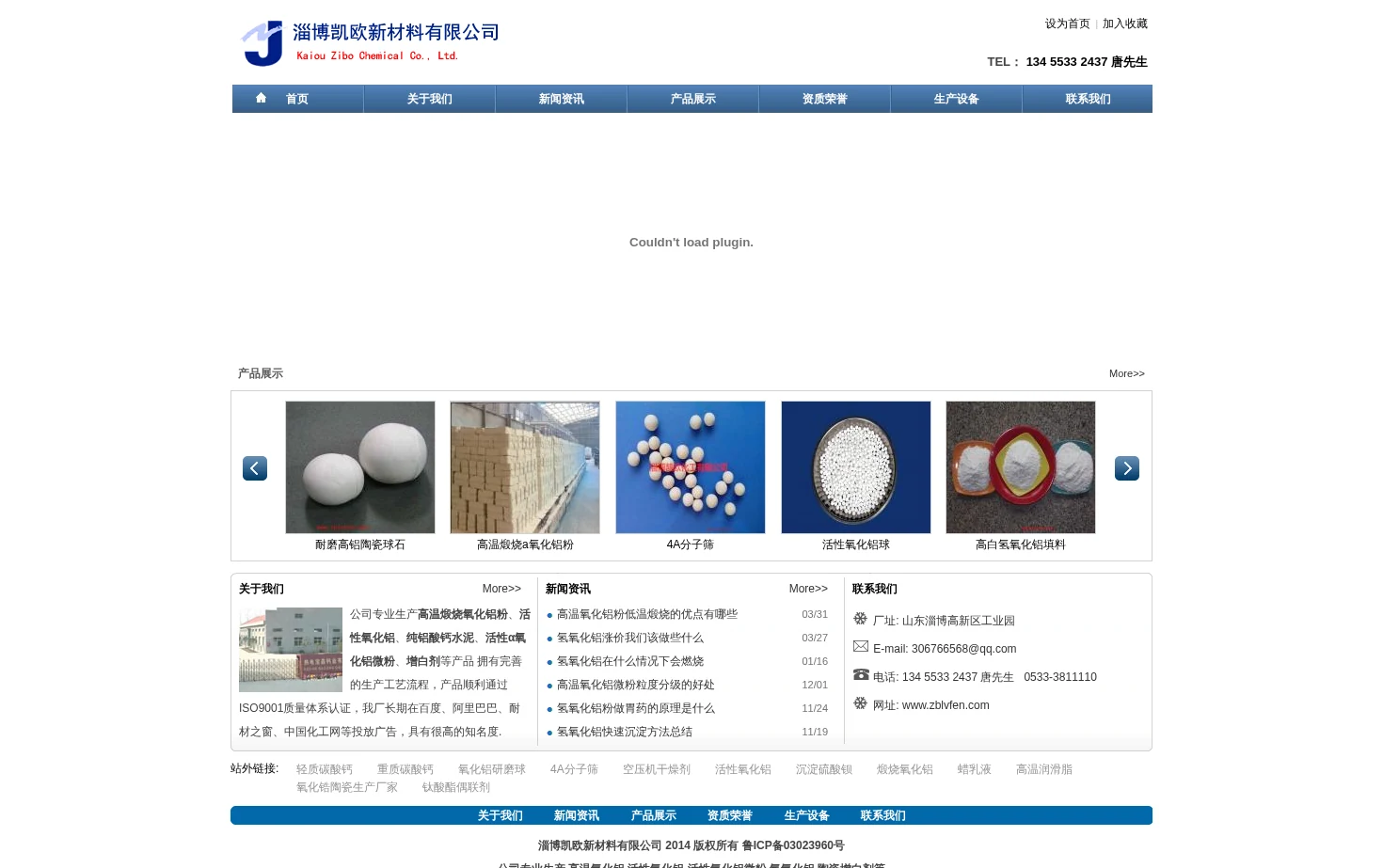The height and width of the screenshot is (868, 1383).
Task: Open the 耐磨高铝陶瓷球石 product image
Action: pos(360,467)
